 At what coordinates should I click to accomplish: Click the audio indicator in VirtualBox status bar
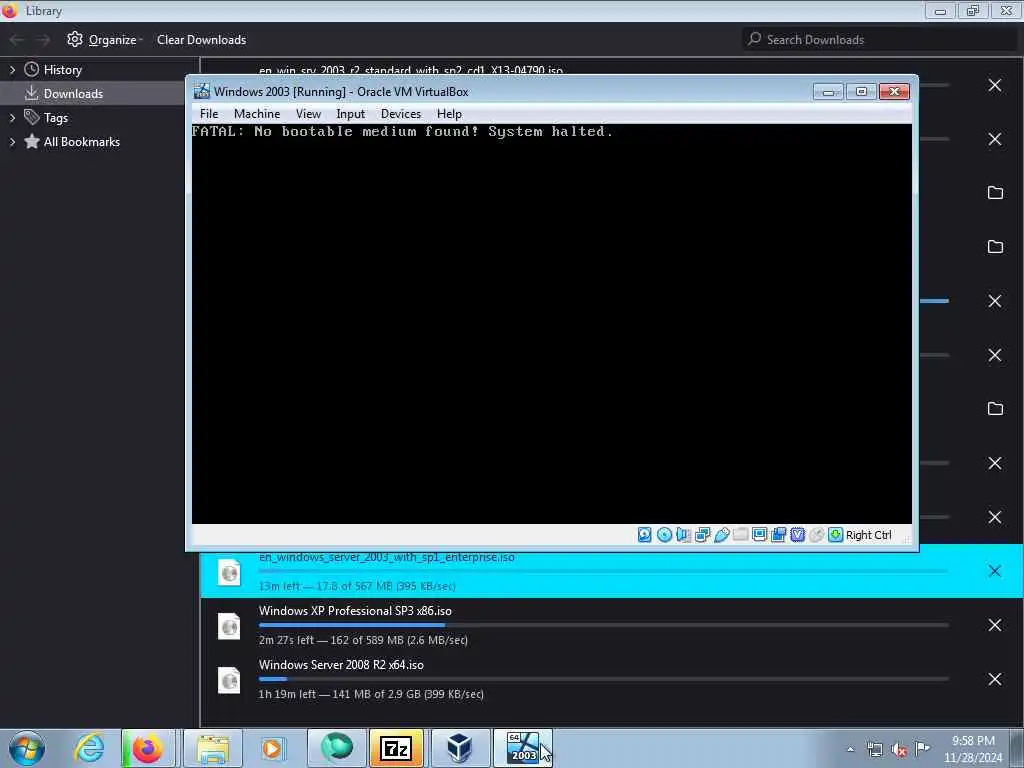pos(683,535)
